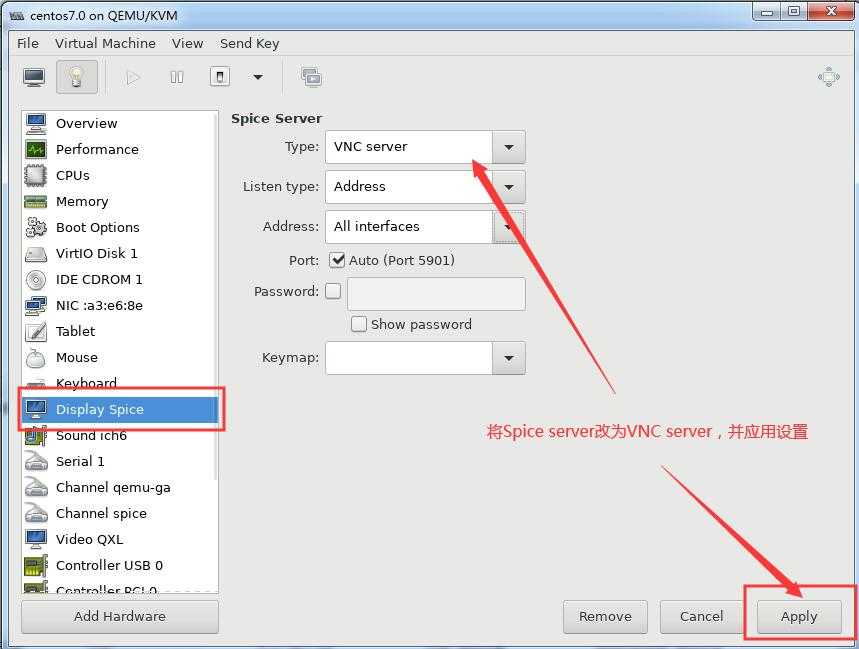Apply the display settings
The width and height of the screenshot is (859, 649).
pos(799,617)
